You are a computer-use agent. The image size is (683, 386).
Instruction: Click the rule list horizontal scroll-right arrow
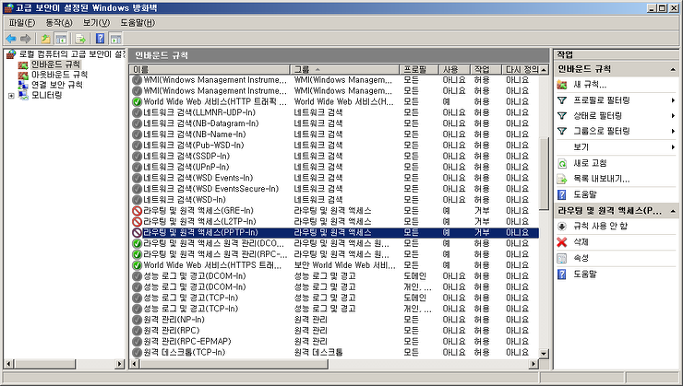534,363
